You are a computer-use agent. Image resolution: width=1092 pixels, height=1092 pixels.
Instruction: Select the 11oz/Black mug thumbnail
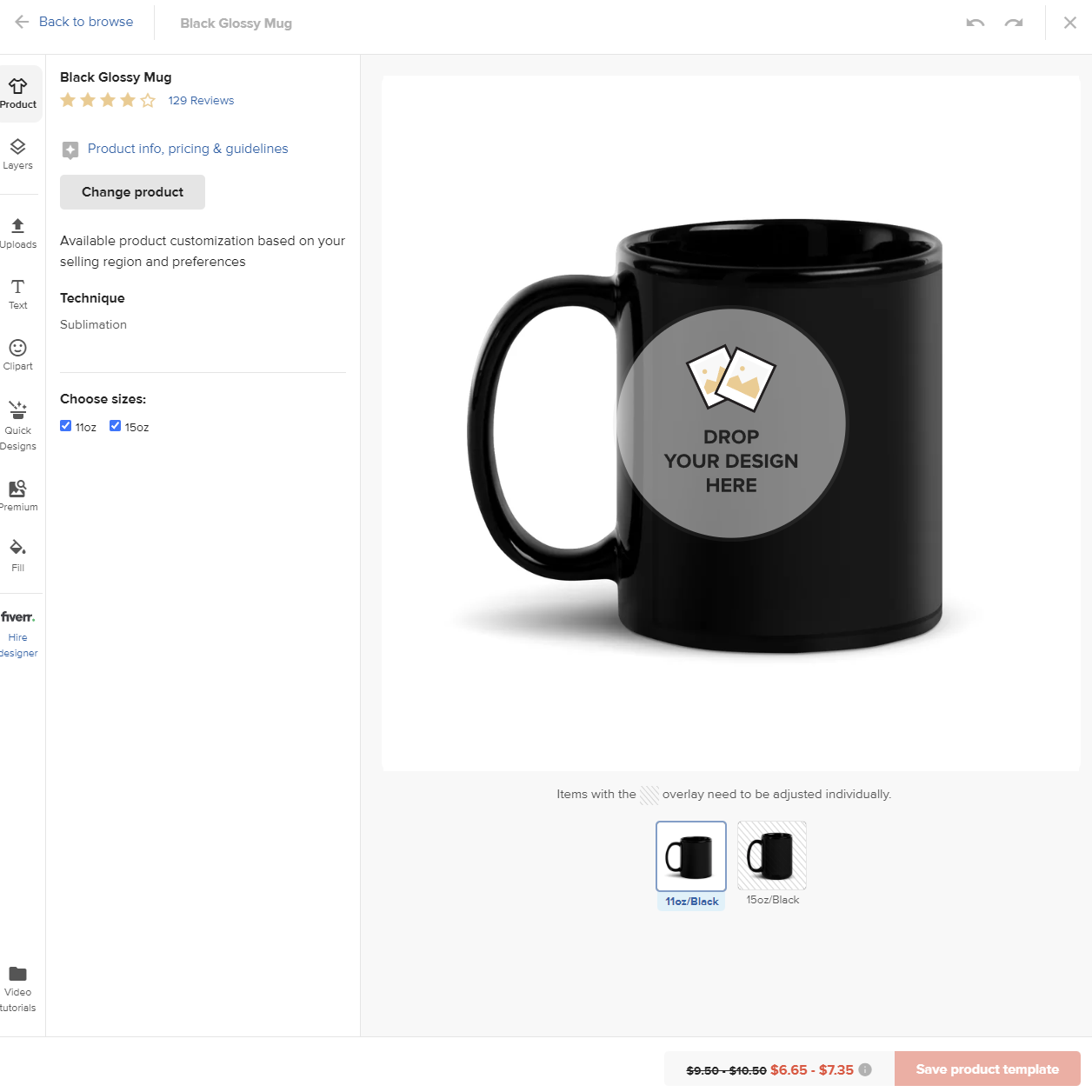click(x=691, y=856)
